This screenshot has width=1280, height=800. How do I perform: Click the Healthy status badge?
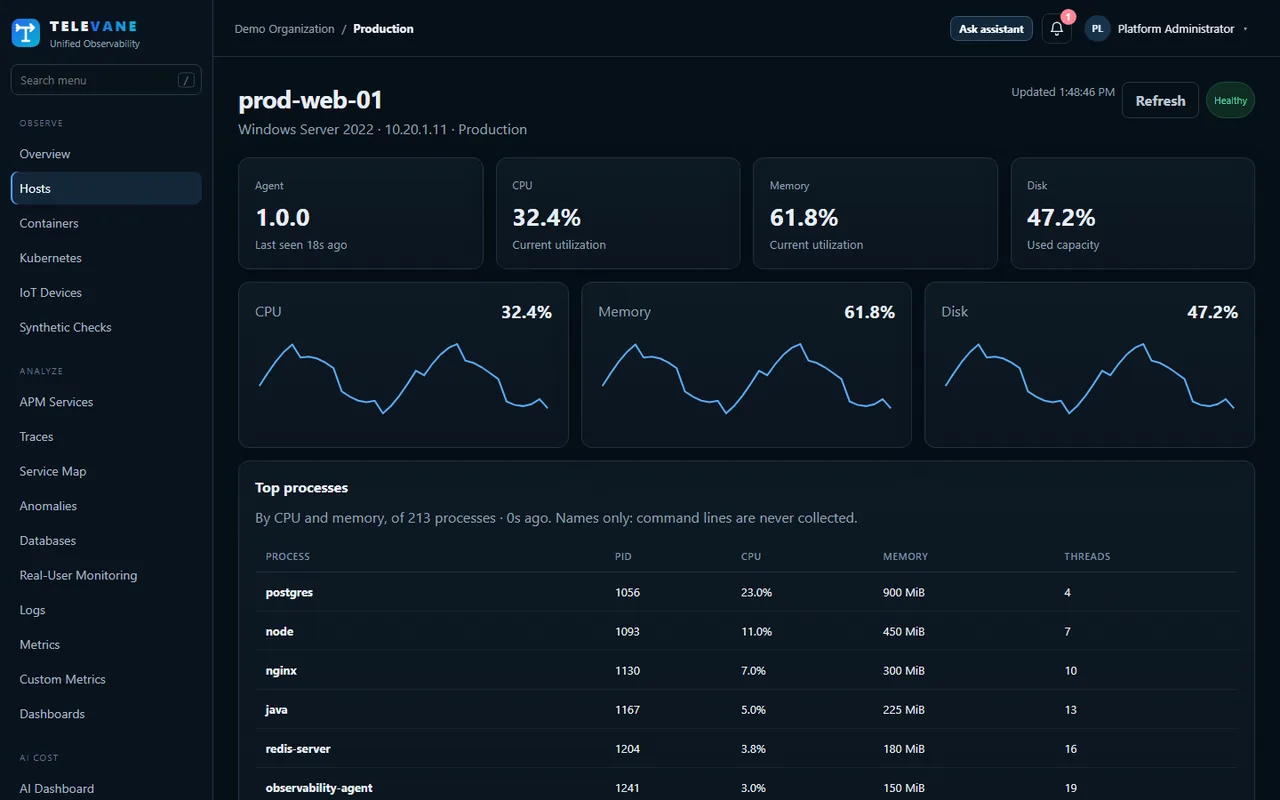coord(1230,101)
